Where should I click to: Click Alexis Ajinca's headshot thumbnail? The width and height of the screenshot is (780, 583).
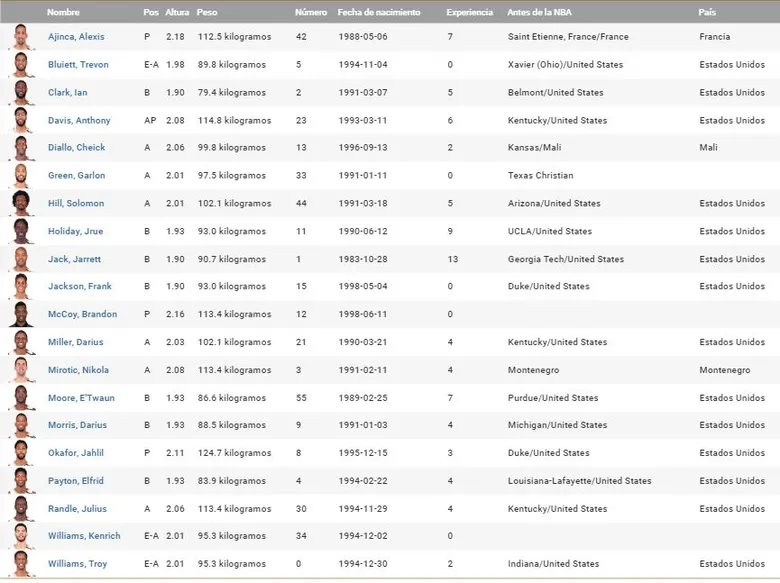pyautogui.click(x=21, y=38)
